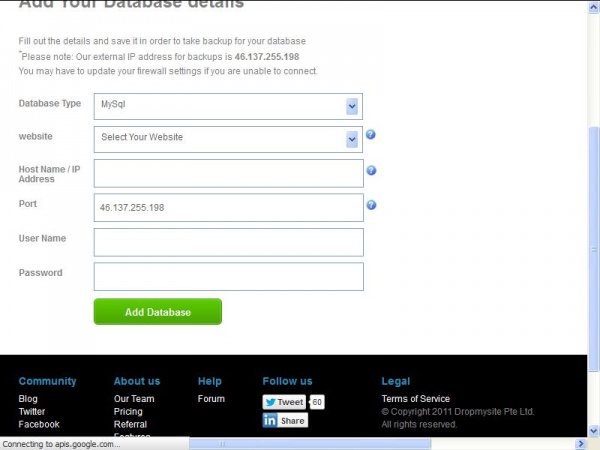Screen dimensions: 600x450
Task: Click the Connecting to apis.google.com status text
Action: coord(61,444)
